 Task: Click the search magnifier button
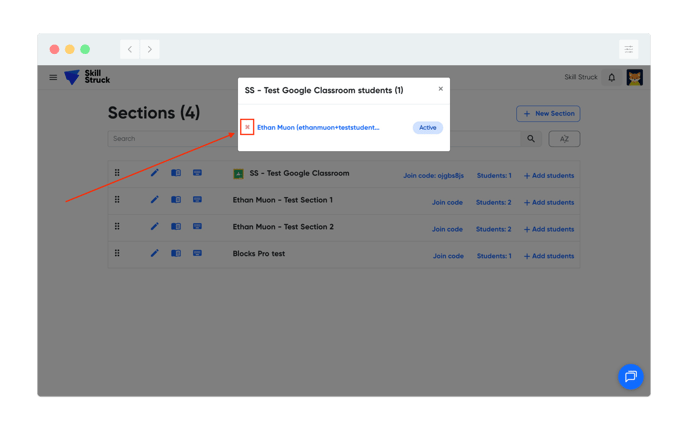531,139
